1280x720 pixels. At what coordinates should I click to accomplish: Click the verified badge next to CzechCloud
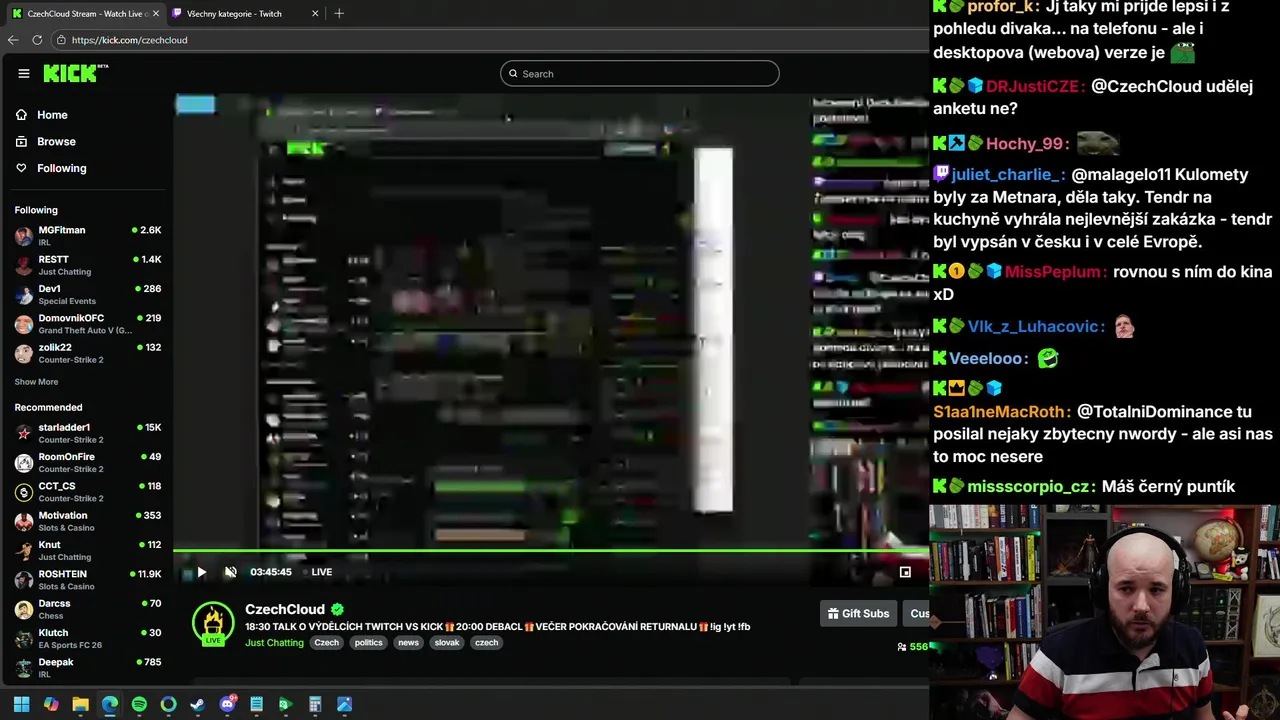click(x=338, y=609)
